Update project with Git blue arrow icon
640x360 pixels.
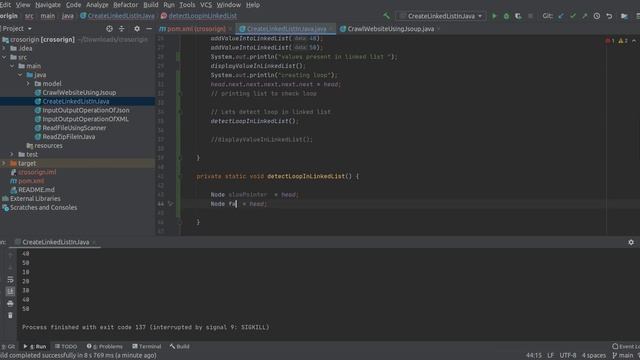[x=561, y=16]
